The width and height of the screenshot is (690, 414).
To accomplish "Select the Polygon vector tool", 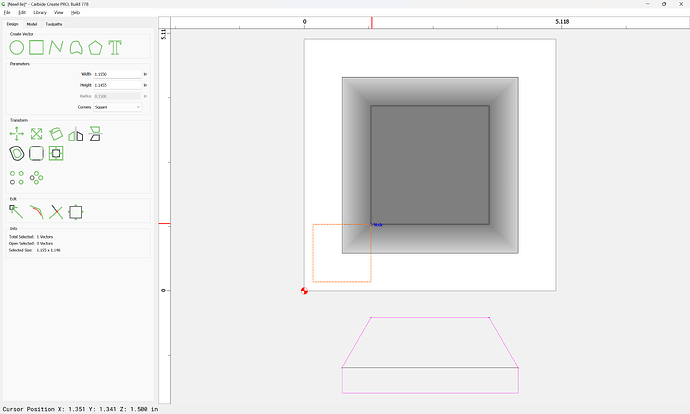I will (95, 48).
